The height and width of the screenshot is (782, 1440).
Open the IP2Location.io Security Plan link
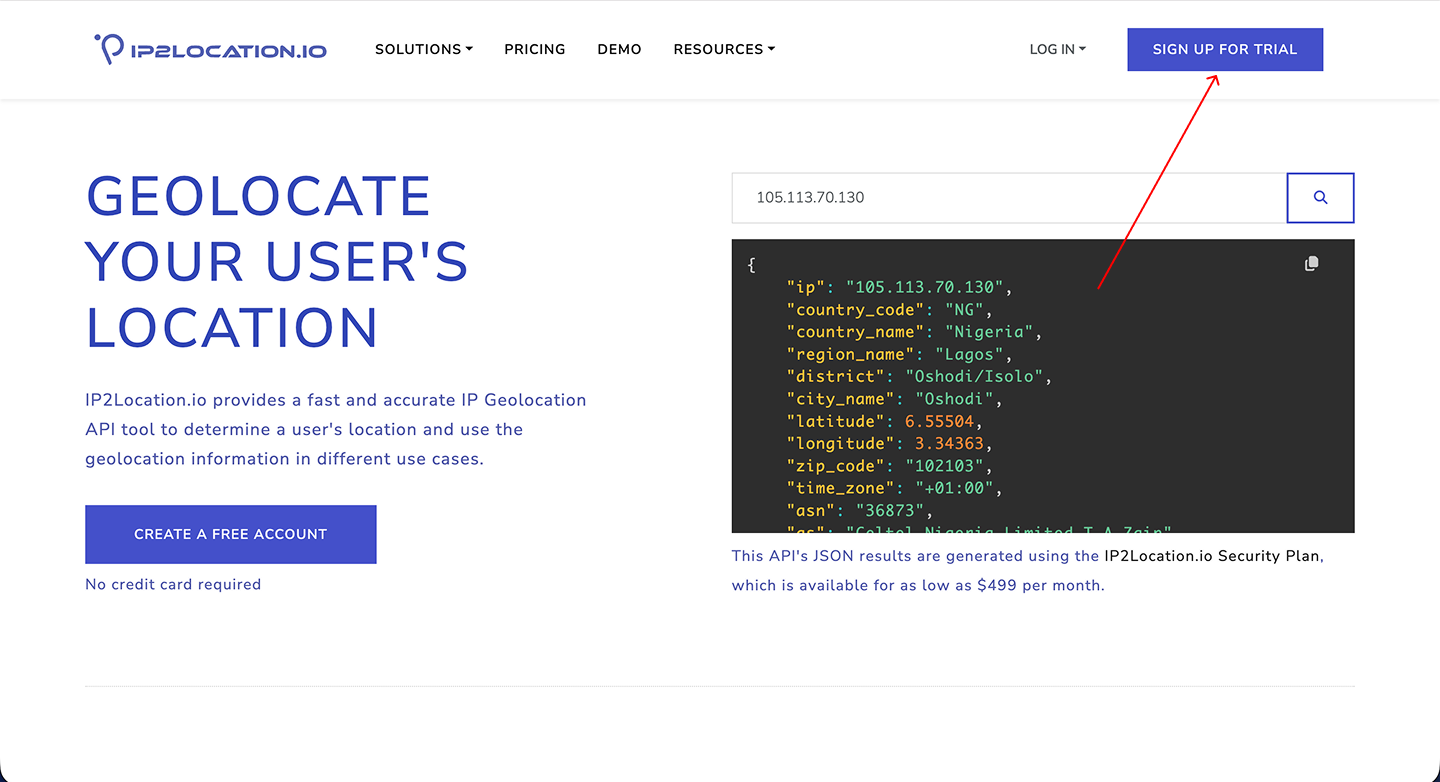[x=1214, y=556]
